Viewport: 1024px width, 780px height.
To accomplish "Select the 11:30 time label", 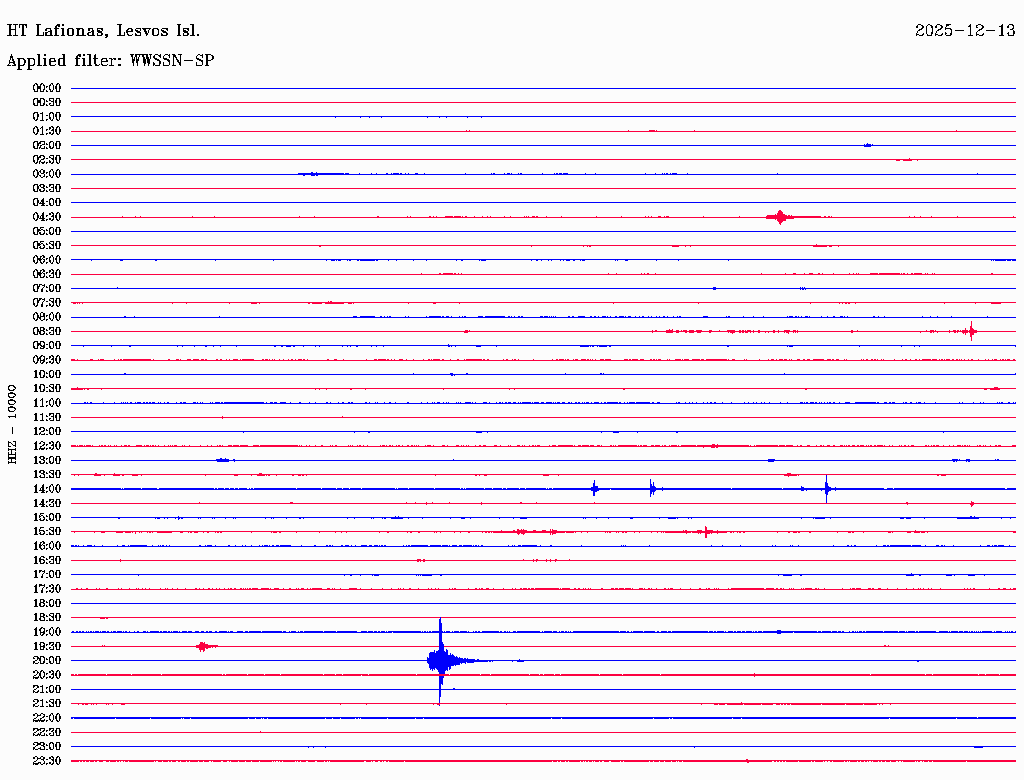I will point(47,417).
